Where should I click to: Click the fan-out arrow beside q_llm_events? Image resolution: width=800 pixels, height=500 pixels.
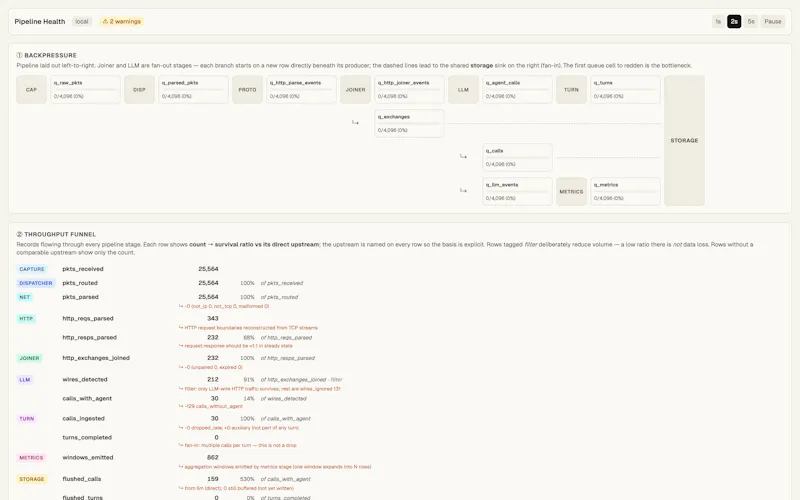coord(463,190)
